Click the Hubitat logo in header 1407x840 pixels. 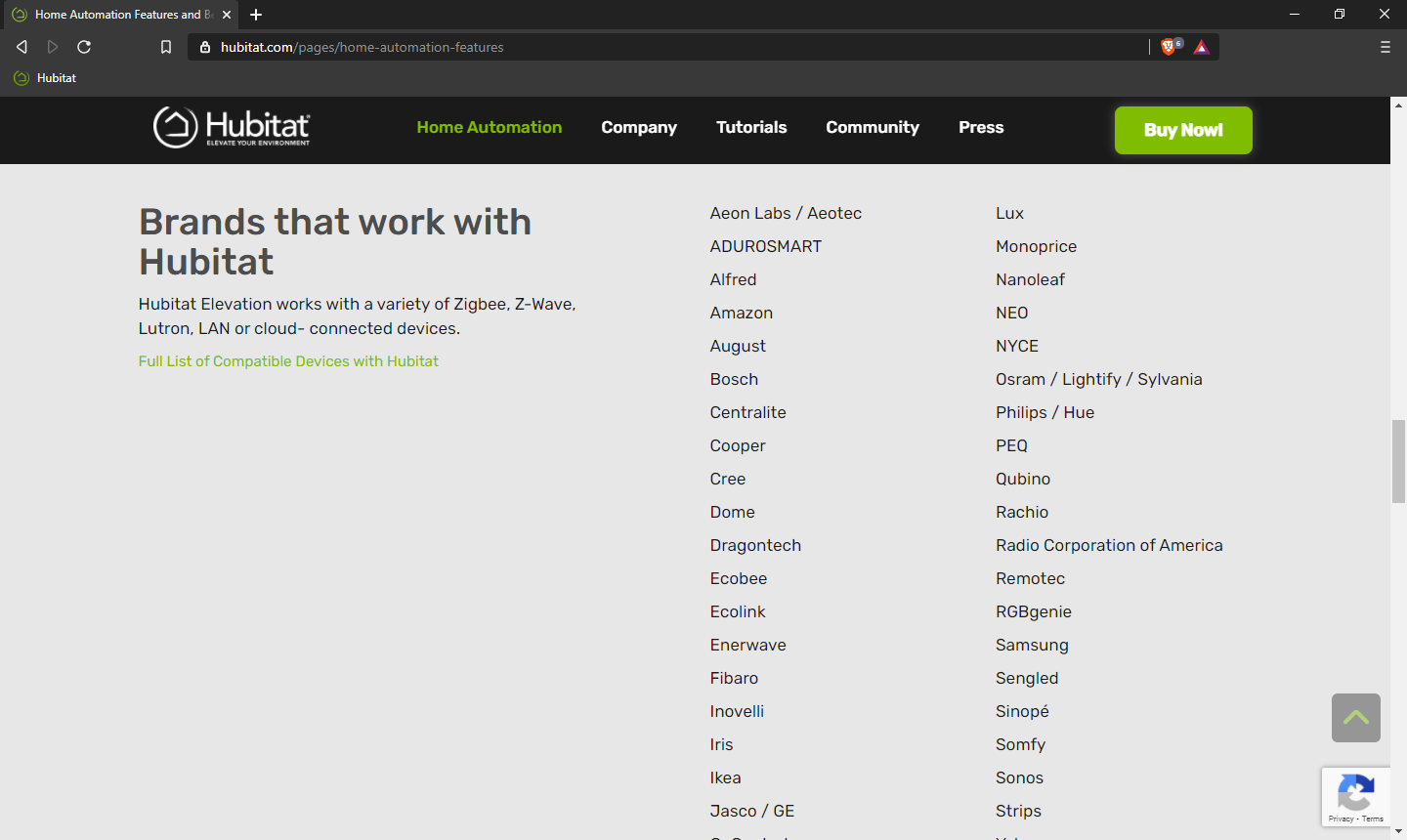232,128
